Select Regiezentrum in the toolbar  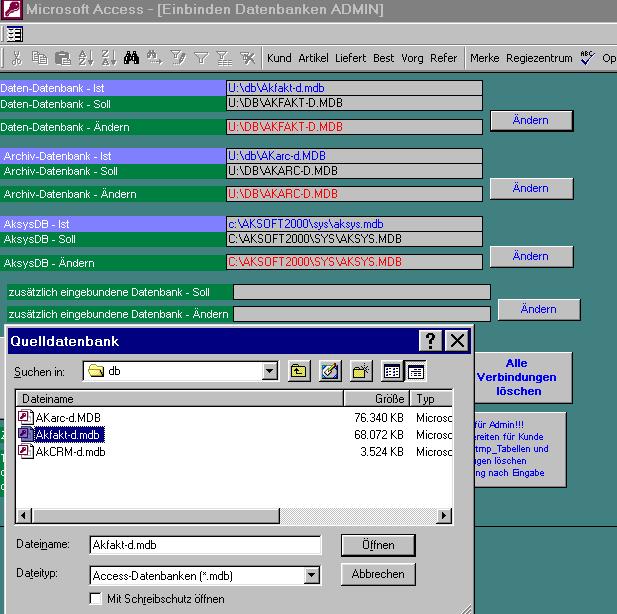[539, 58]
